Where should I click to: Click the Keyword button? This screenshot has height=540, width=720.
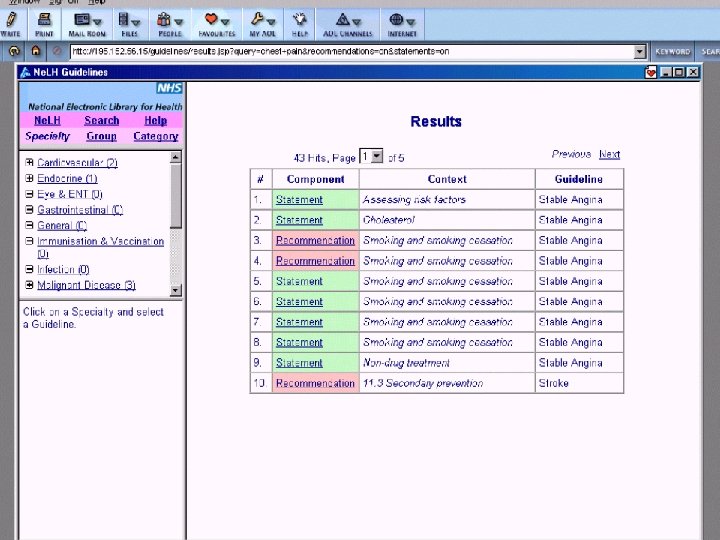click(x=673, y=51)
